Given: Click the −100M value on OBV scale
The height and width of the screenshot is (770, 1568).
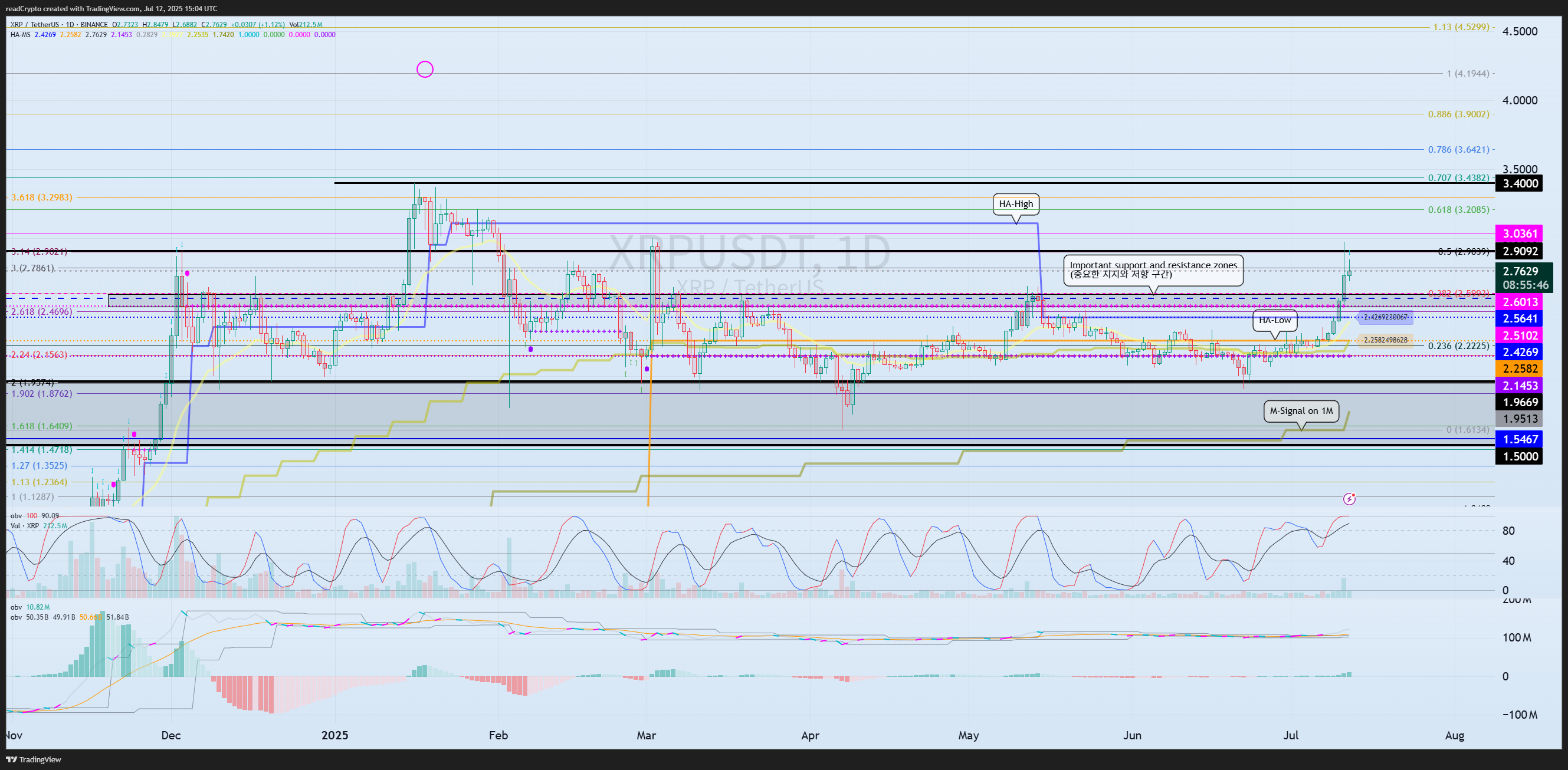Looking at the screenshot, I should 1519,715.
